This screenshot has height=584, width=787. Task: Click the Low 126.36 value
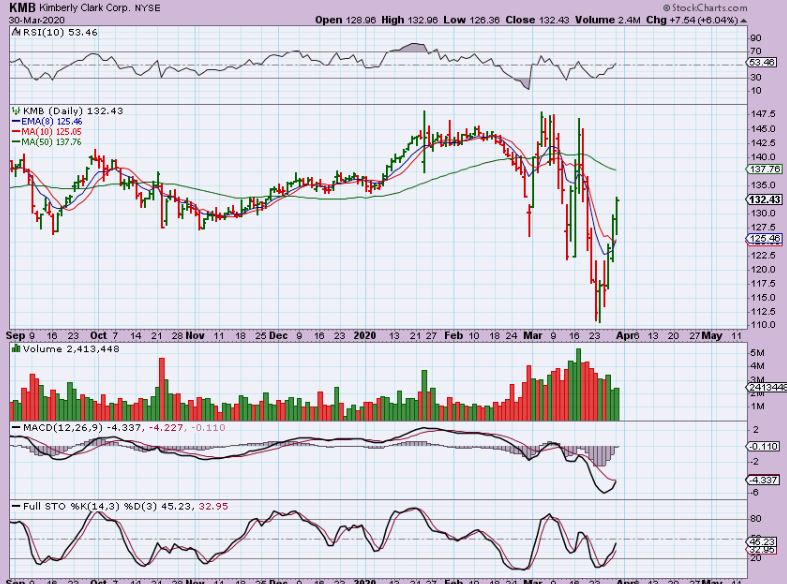[471, 20]
